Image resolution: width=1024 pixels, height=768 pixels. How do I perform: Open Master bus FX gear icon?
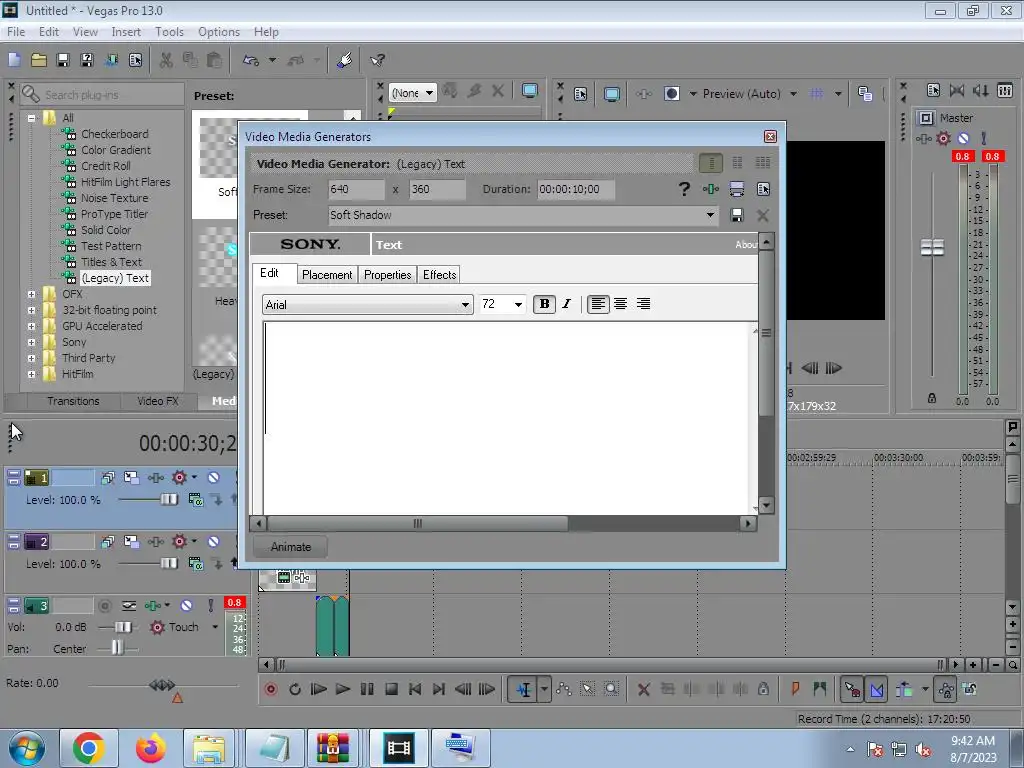coord(943,138)
